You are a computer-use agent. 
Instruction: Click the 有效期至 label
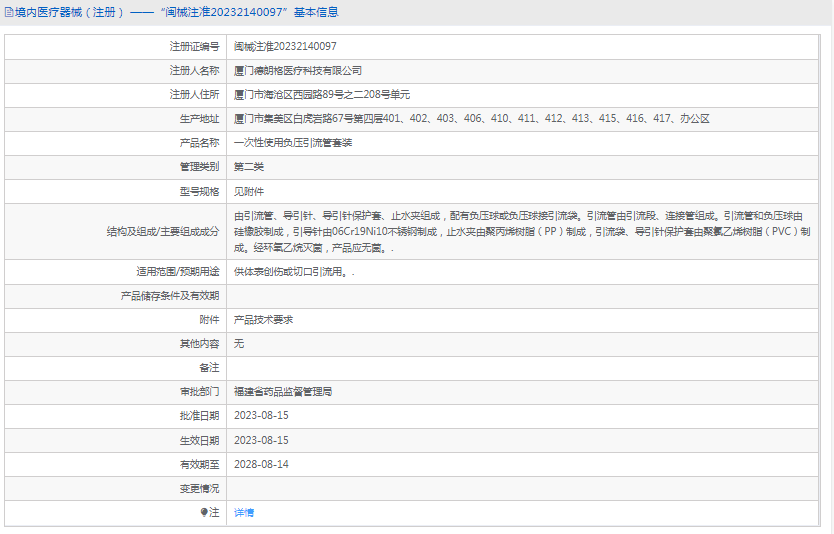pos(199,464)
